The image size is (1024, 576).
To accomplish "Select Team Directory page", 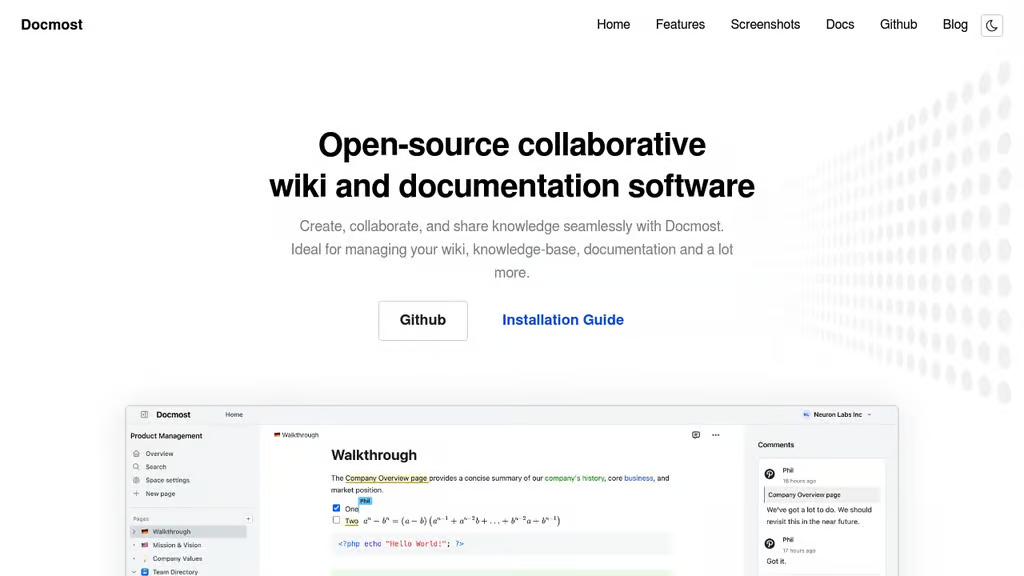I will pyautogui.click(x=175, y=572).
